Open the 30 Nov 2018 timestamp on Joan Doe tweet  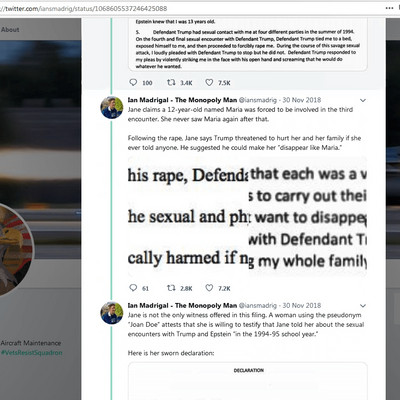click(x=302, y=305)
